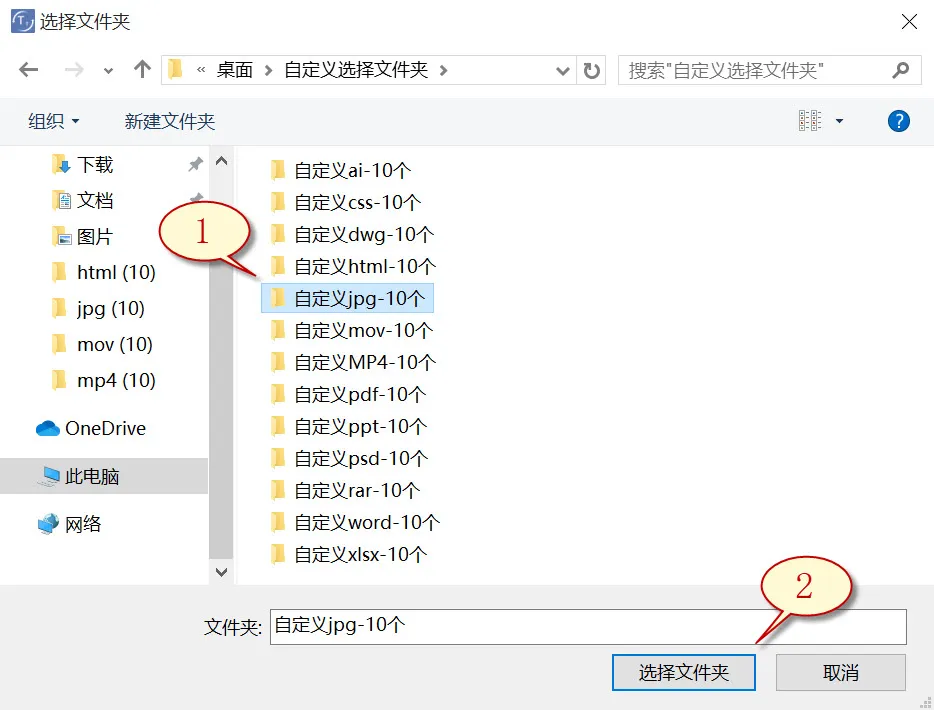
Task: Click the 桌面 breadcrumb item
Action: 237,70
